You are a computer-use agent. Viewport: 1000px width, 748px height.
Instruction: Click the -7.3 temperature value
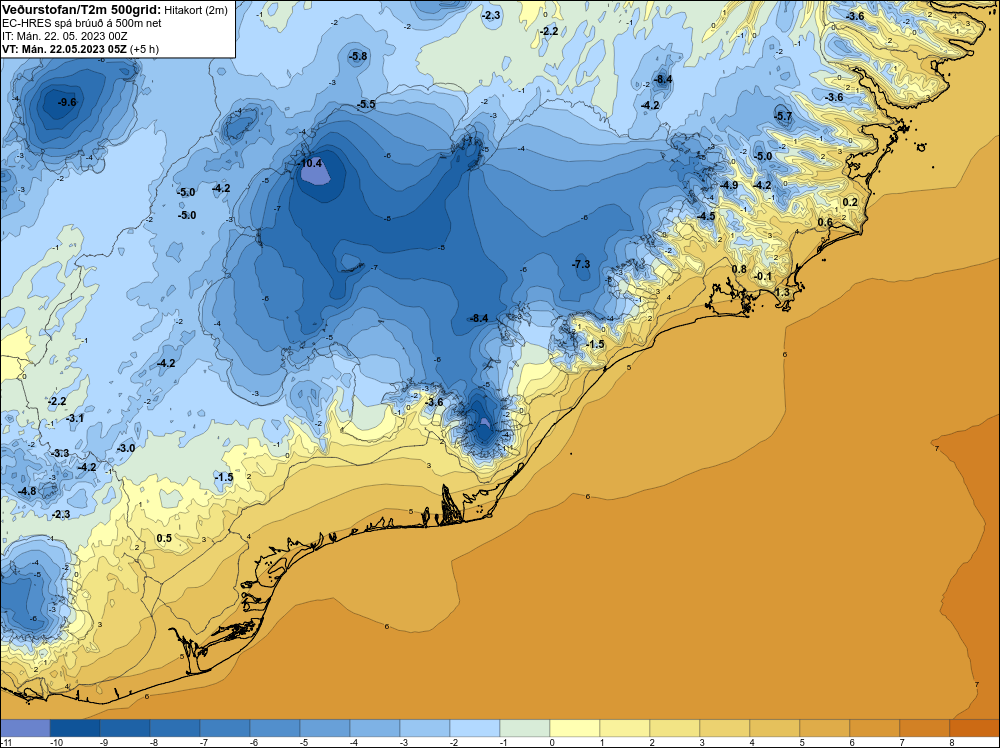pyautogui.click(x=581, y=264)
